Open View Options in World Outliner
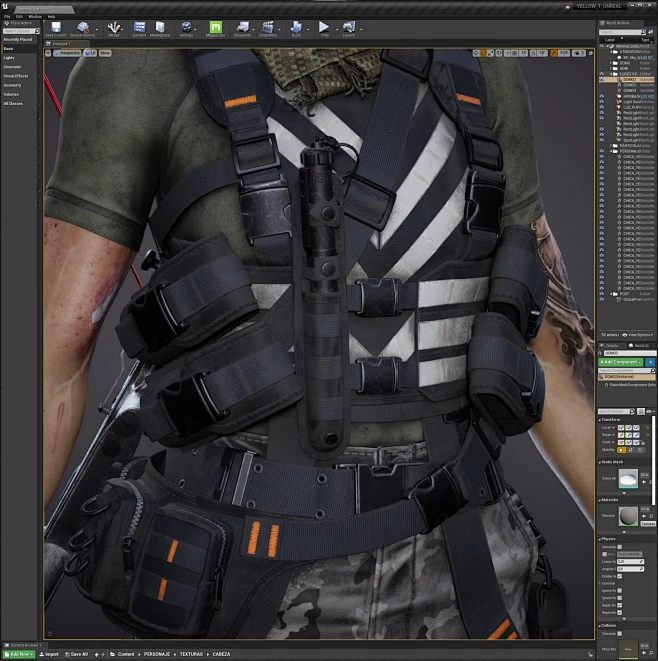Screen dimensions: 658x661 (637, 335)
